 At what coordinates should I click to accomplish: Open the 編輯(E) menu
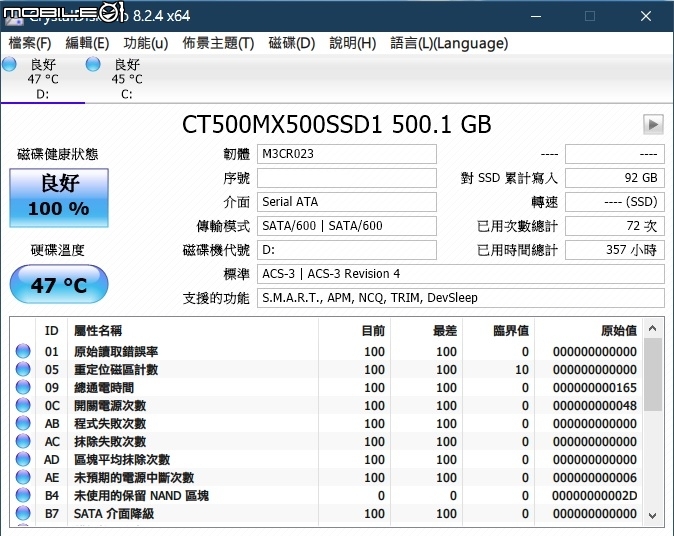(87, 43)
